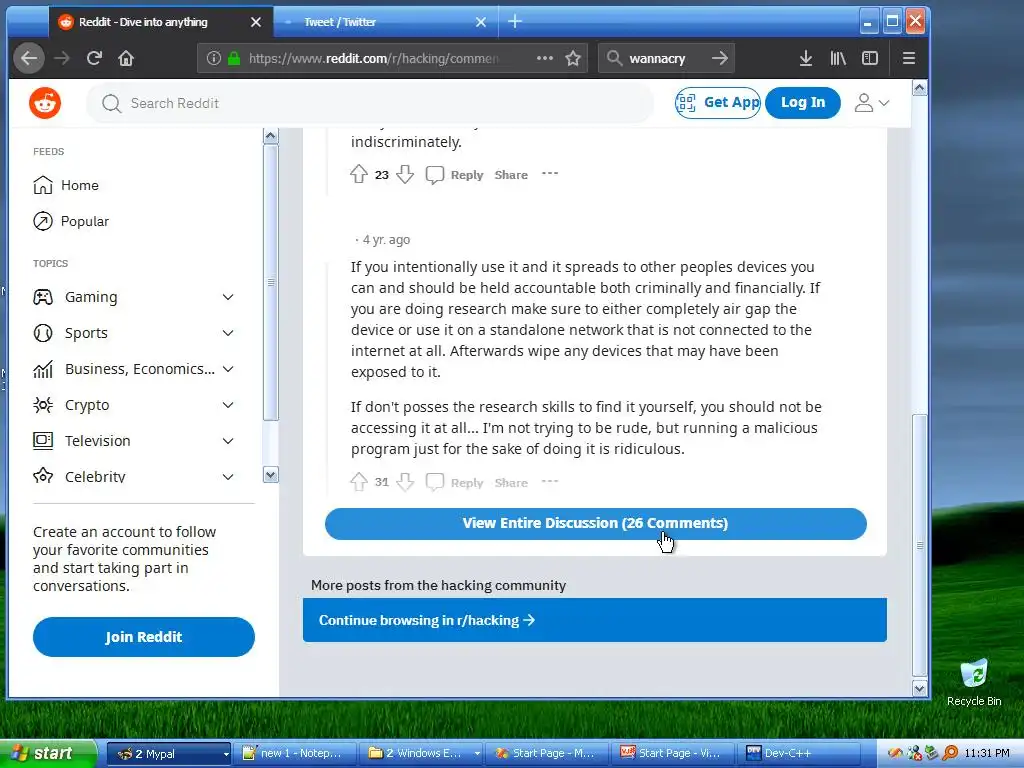This screenshot has height=768, width=1024.
Task: Go to Popular feed in sidebar
Action: tap(71, 221)
